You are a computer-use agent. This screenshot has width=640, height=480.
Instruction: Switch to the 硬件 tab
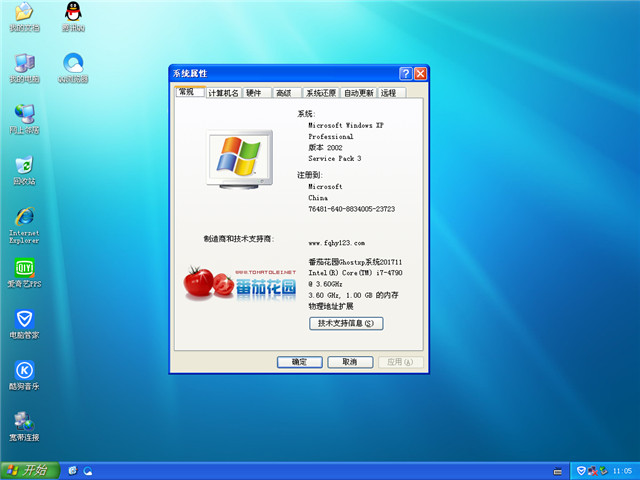257,93
